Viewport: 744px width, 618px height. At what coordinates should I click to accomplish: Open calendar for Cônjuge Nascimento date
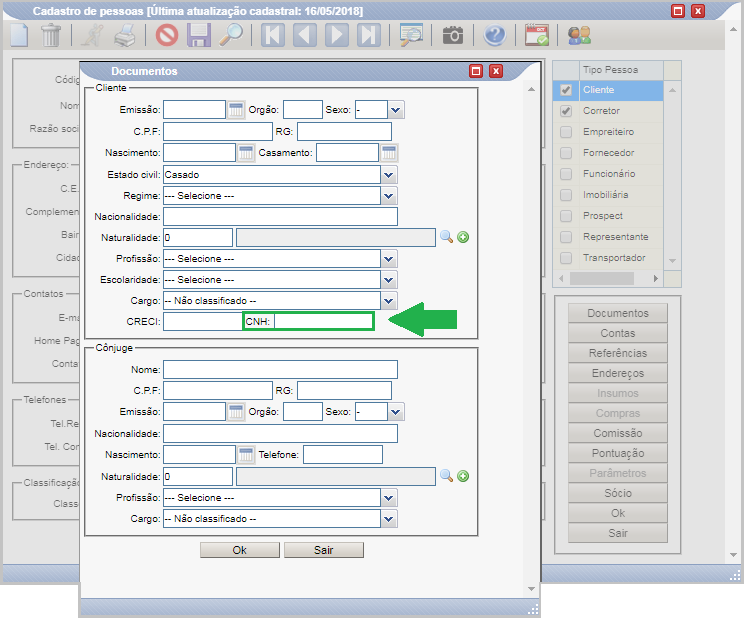click(246, 455)
